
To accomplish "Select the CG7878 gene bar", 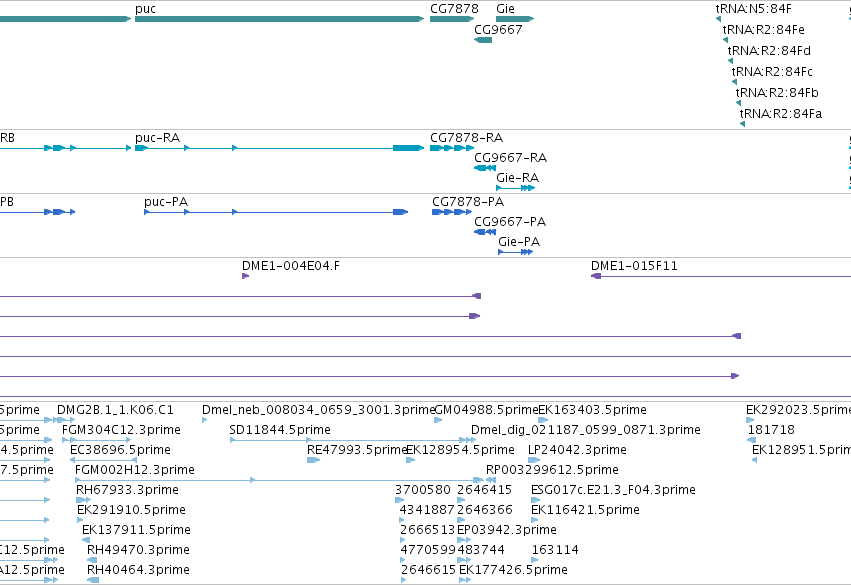I will pos(452,19).
